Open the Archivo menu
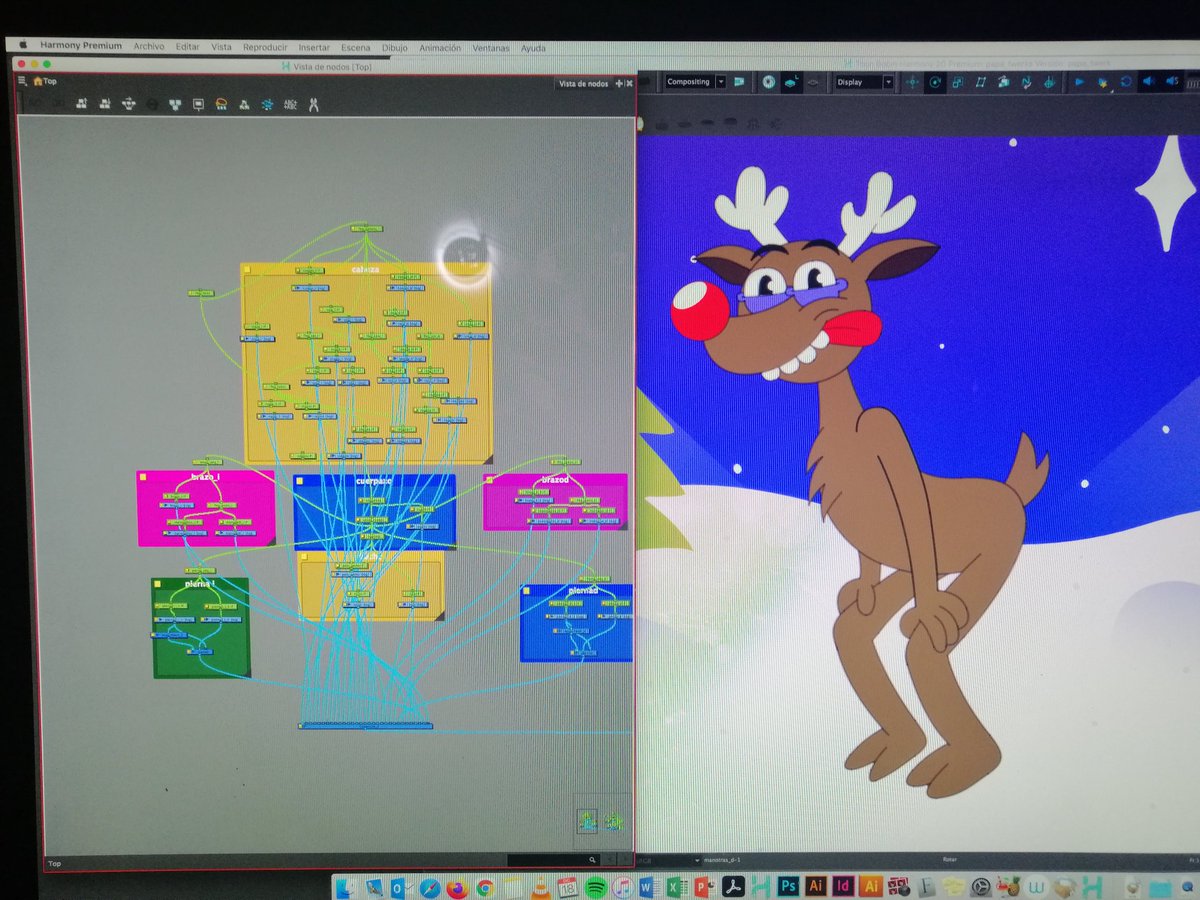The height and width of the screenshot is (900, 1200). coord(149,47)
